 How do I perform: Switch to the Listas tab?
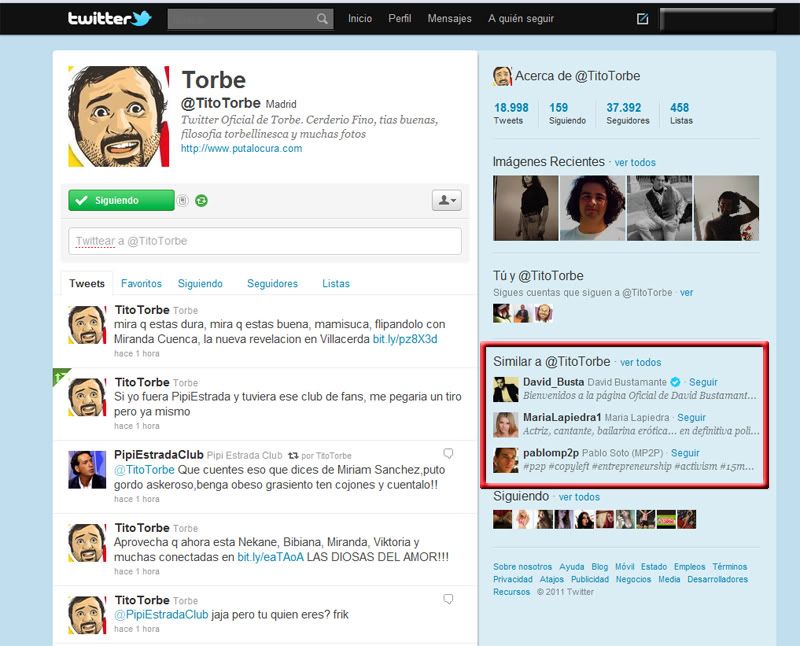(336, 284)
